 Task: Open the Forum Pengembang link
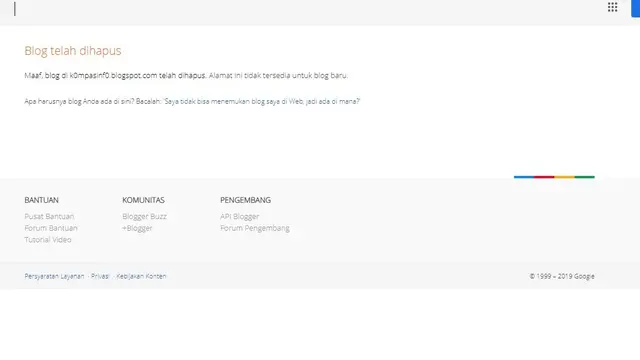point(255,228)
